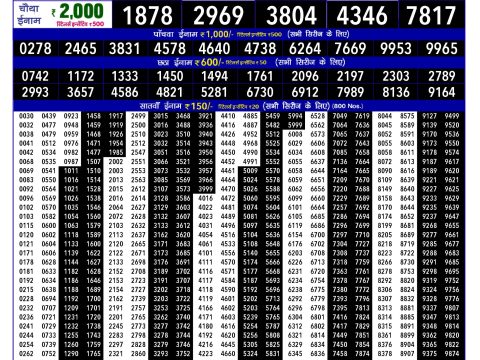This screenshot has height=360, width=480.
Task: Select seventh prize number 9874
Action: [x=452, y=353]
